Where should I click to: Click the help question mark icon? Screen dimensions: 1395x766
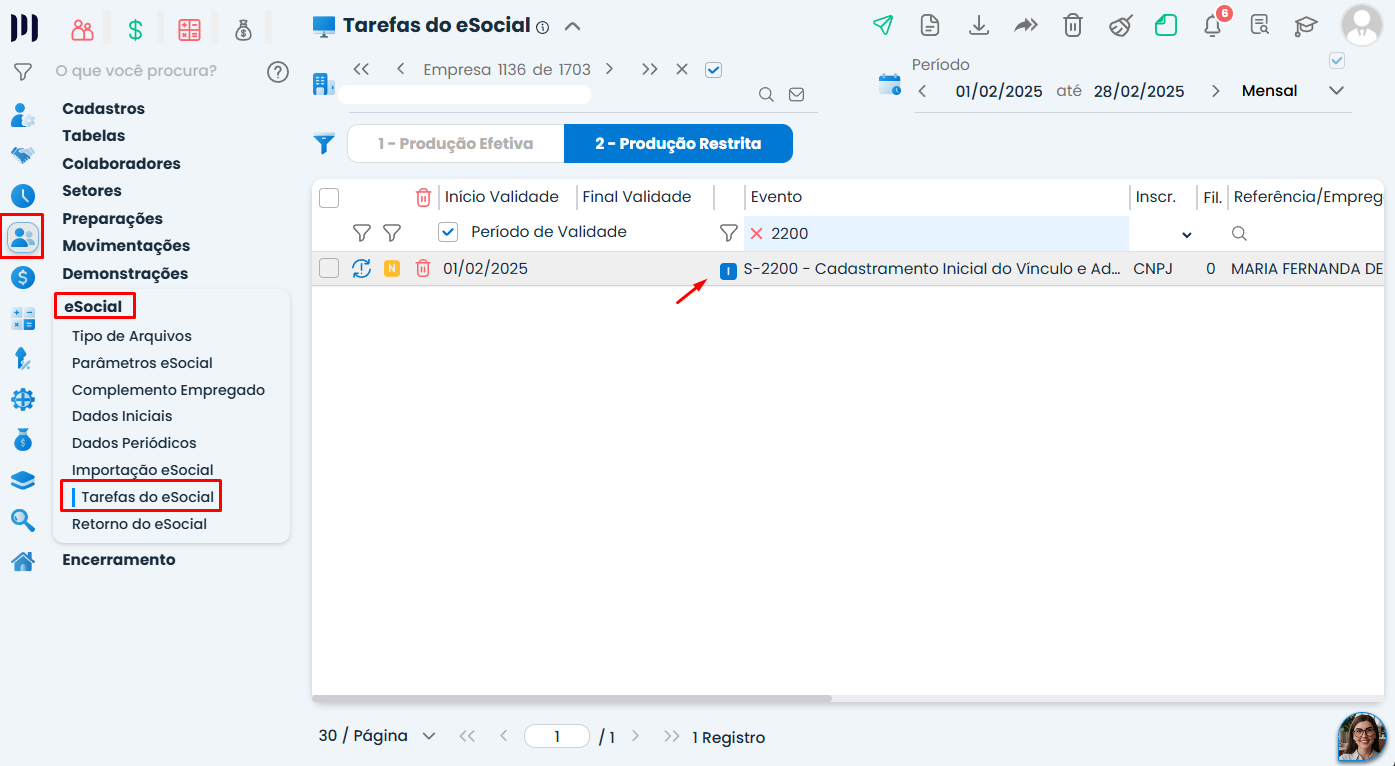click(x=278, y=72)
